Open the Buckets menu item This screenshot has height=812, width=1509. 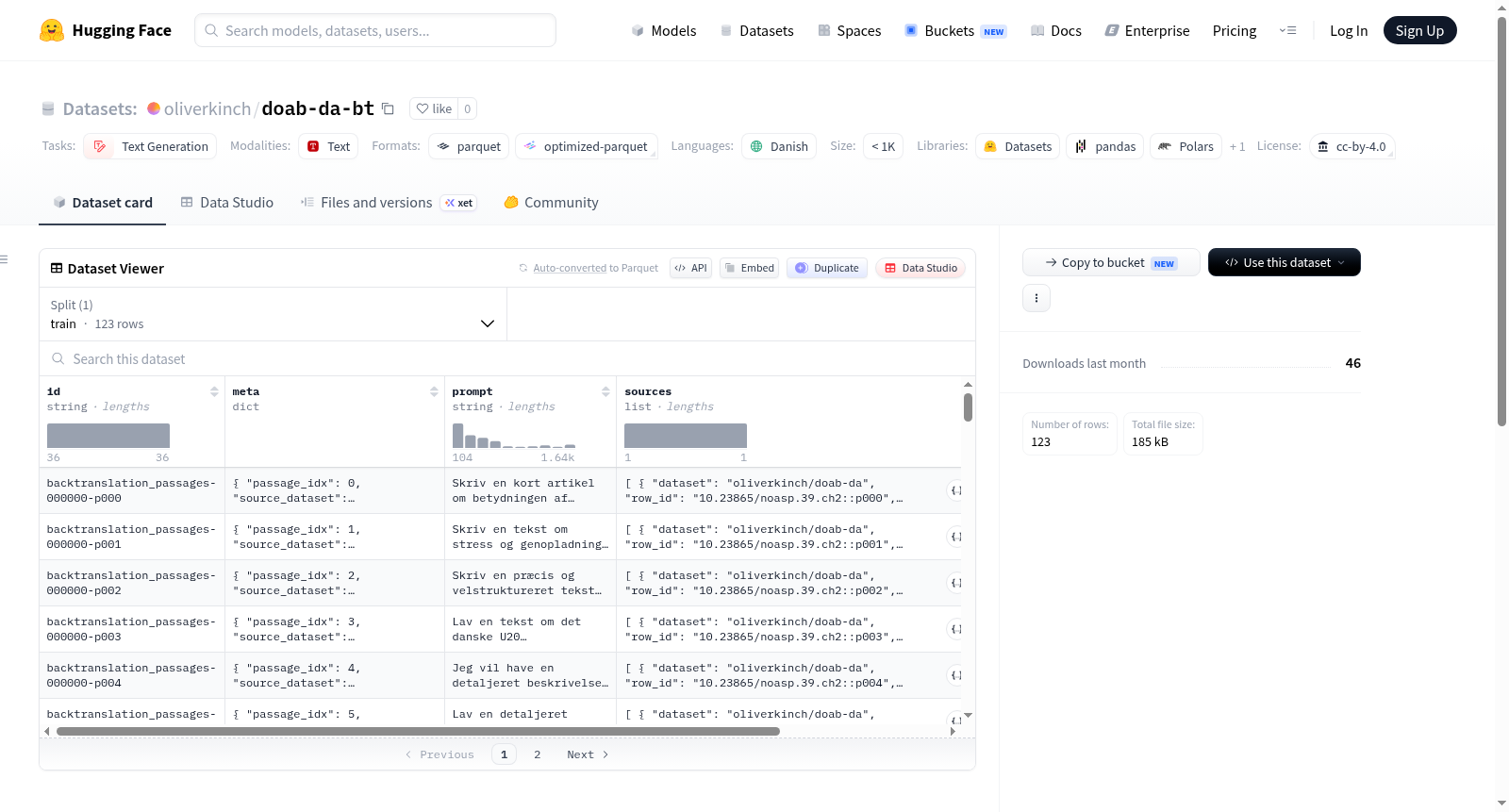[x=955, y=30]
